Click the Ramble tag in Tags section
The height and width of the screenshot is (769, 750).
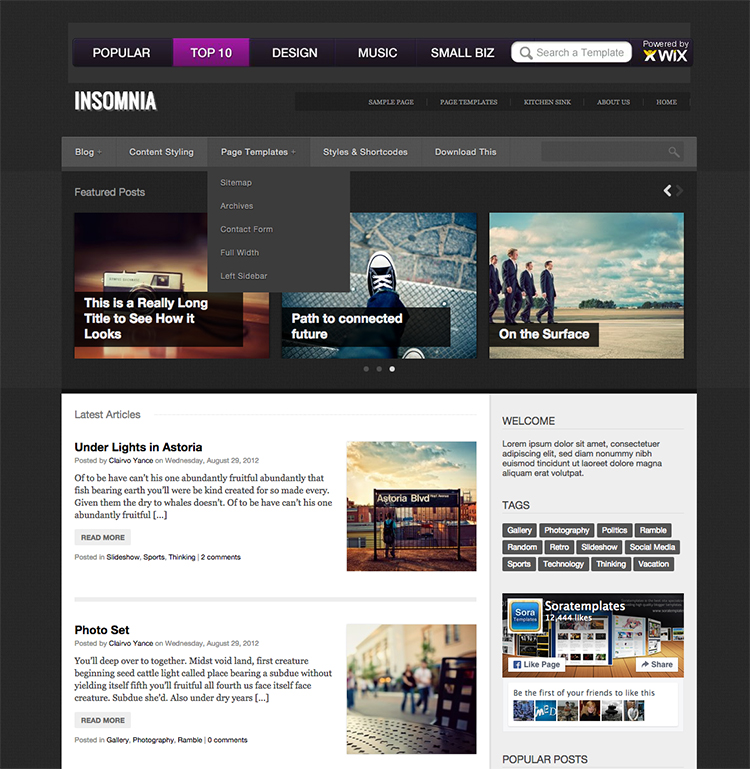[653, 530]
